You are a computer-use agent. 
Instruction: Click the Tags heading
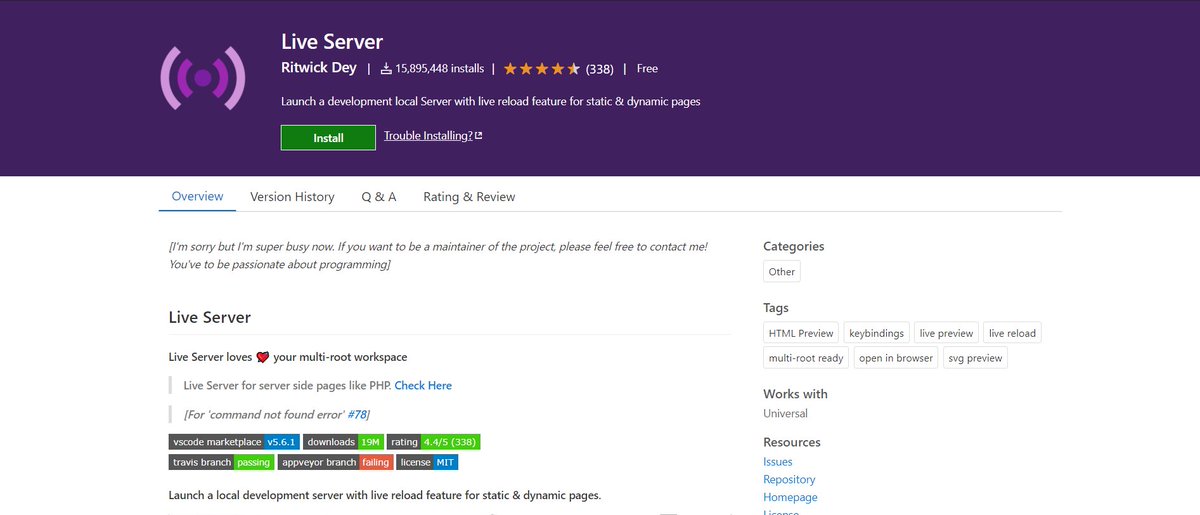[x=776, y=308]
